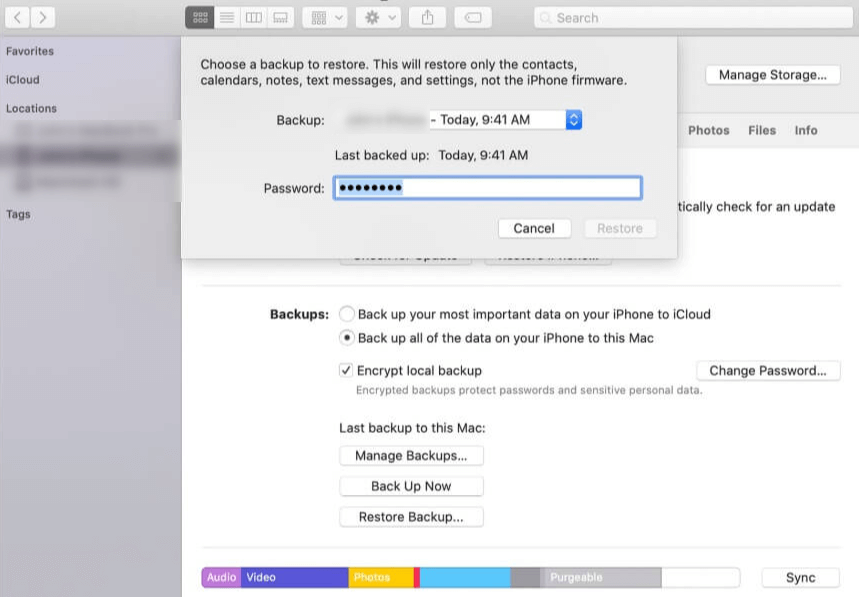This screenshot has height=597, width=859.
Task: Click Manage Storage button
Action: click(x=772, y=74)
